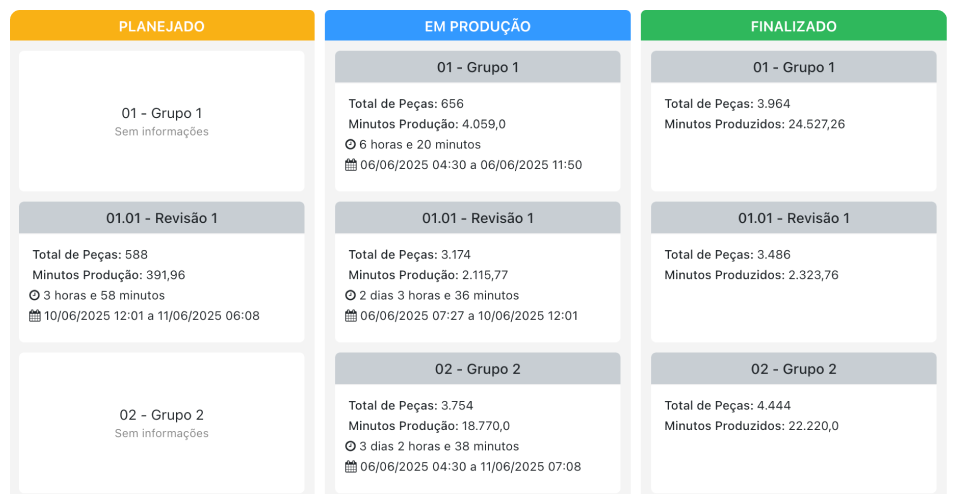Select the FINALIZADO column header
The image size is (957, 494).
(793, 26)
